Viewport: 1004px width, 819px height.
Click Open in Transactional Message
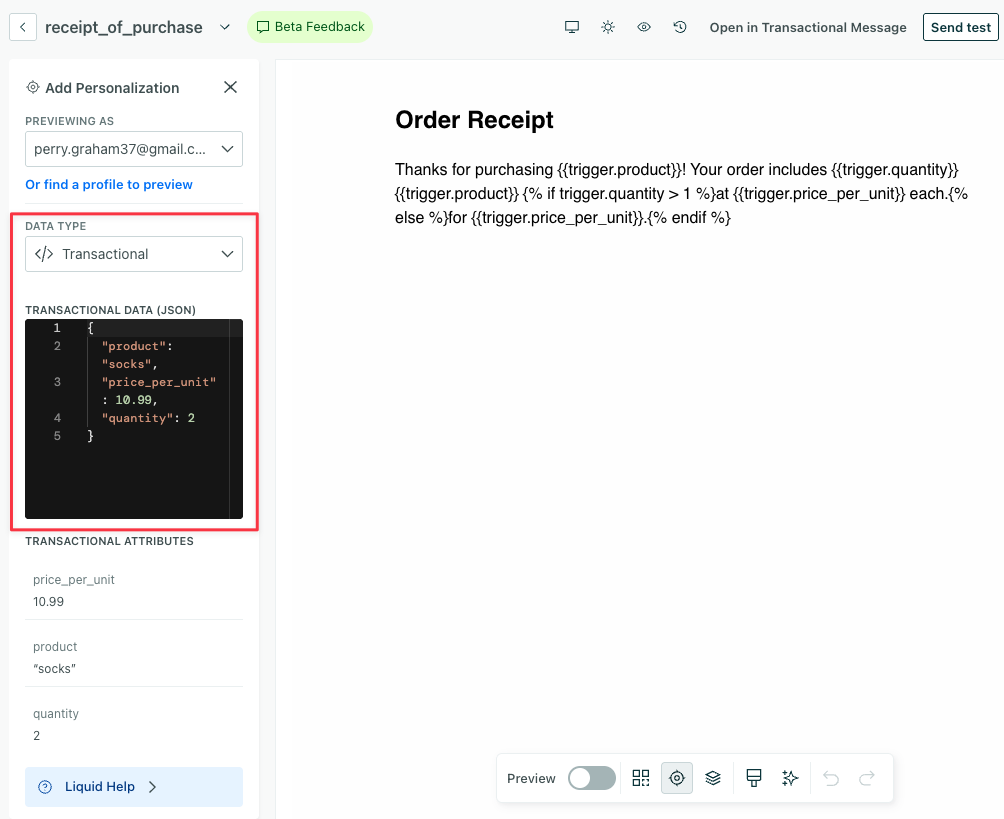coord(807,27)
